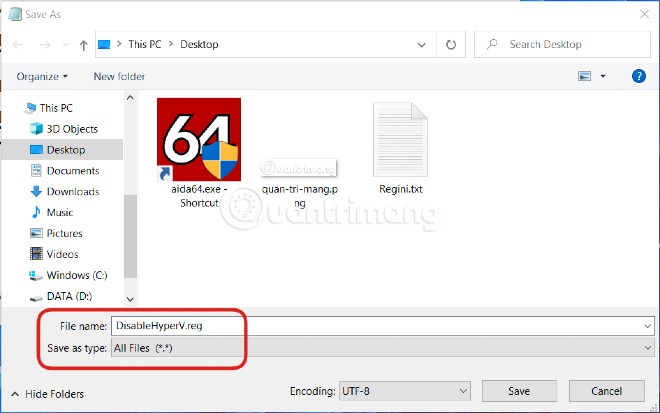Focus the Search Desktop box

point(562,44)
